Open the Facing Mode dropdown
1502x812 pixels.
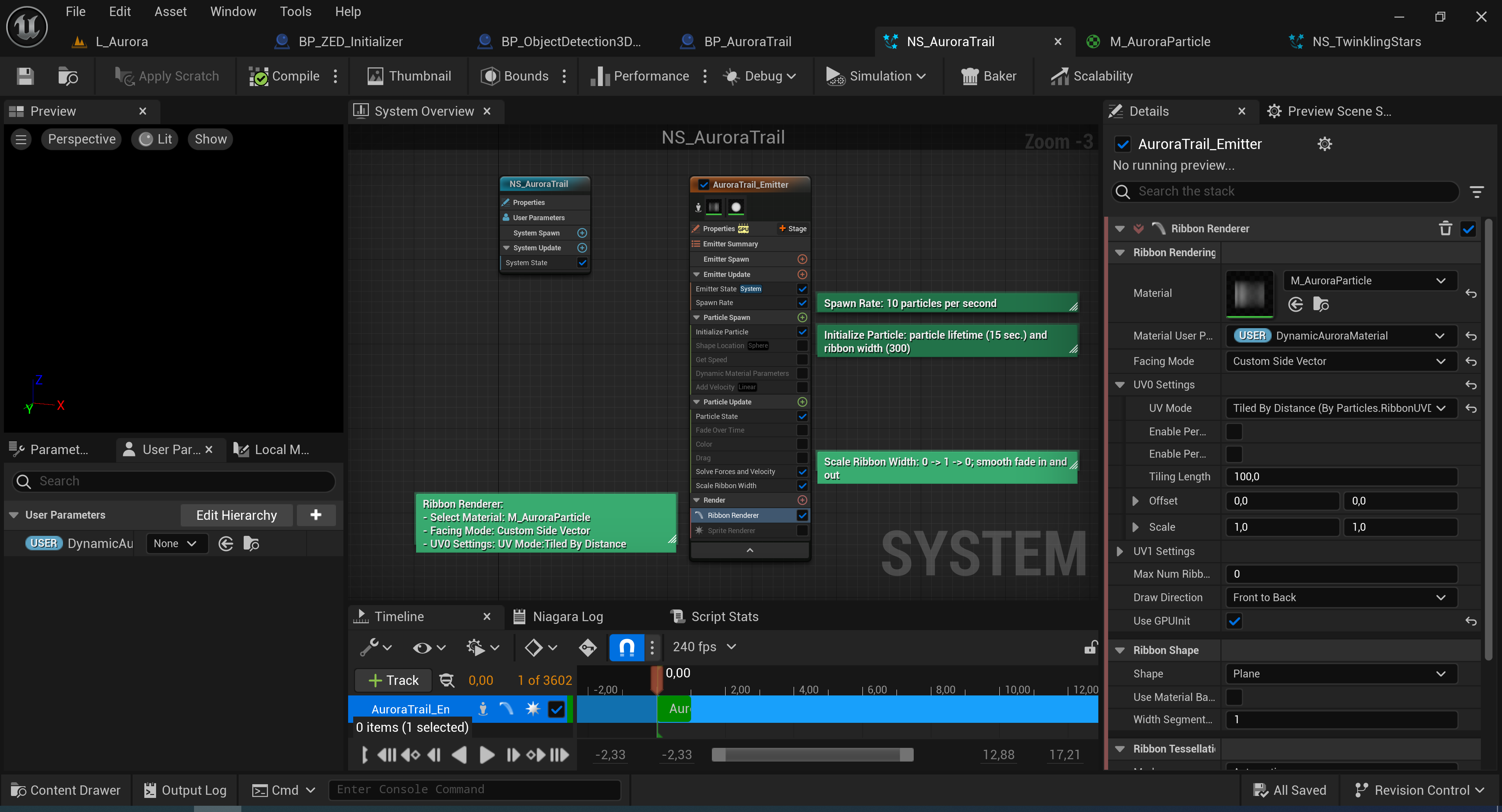click(x=1341, y=361)
